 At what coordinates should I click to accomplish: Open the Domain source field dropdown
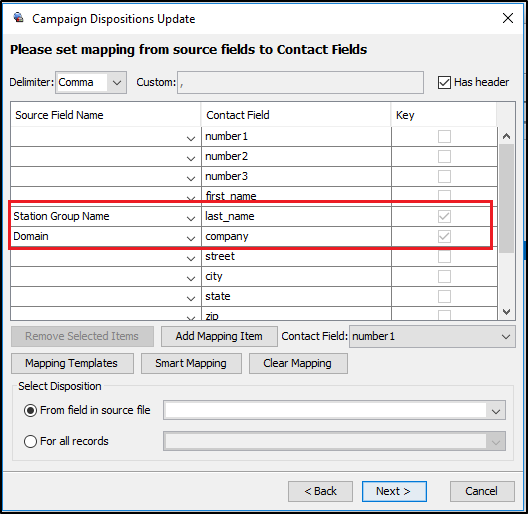(191, 238)
